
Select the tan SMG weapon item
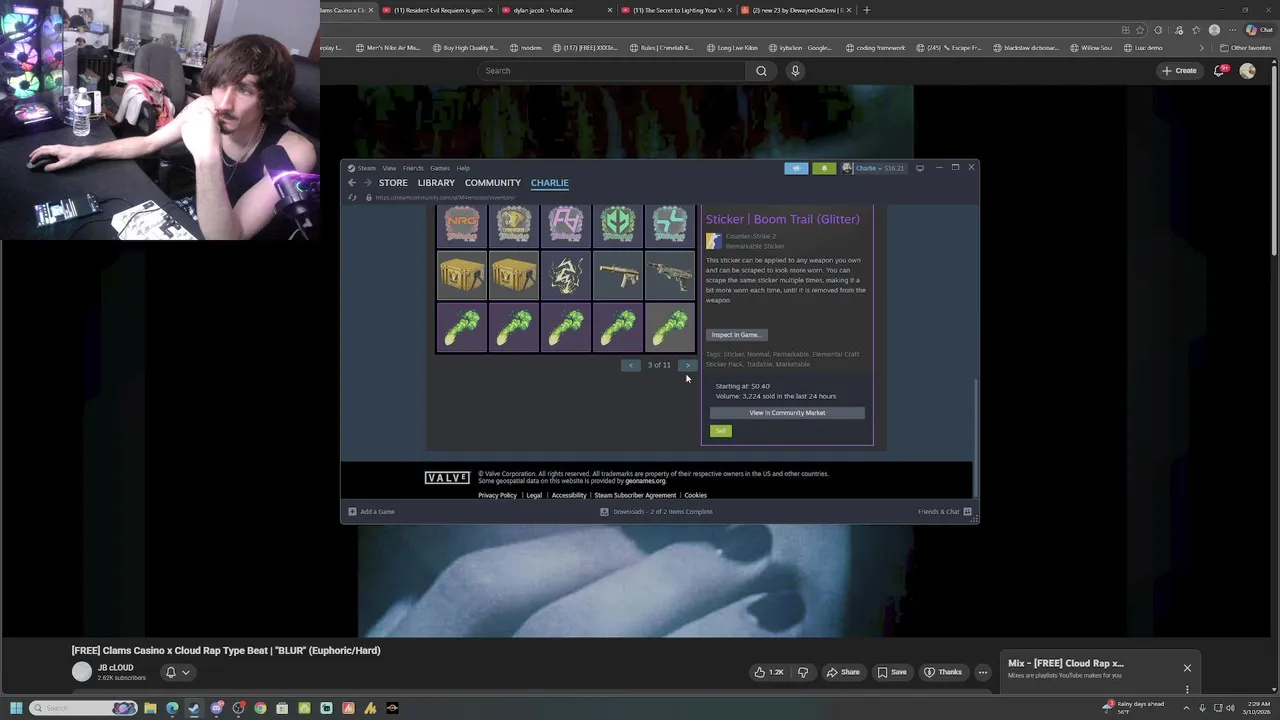pyautogui.click(x=618, y=276)
